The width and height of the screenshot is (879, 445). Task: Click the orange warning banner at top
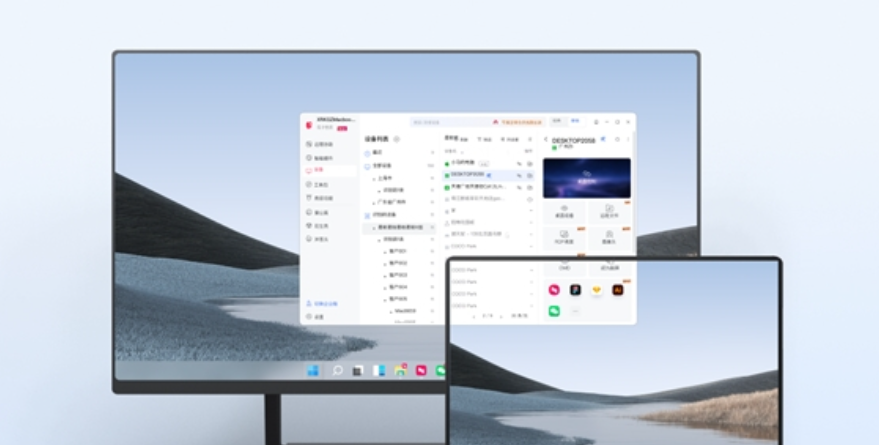click(x=506, y=121)
